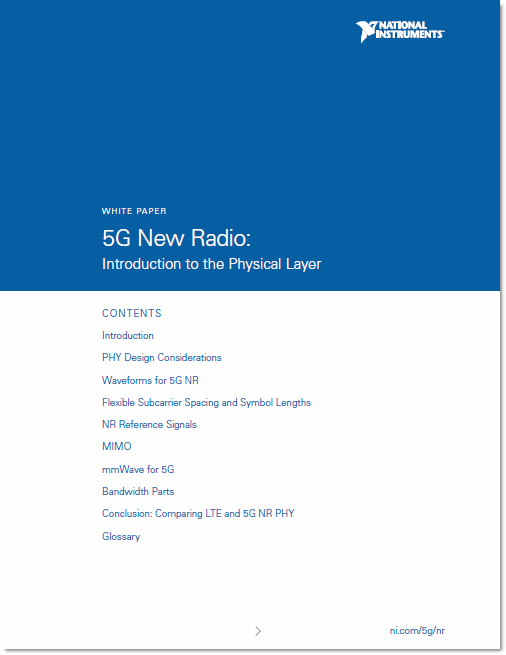Jump to Waveforms for 5G NR
This screenshot has height=655, width=506.
[150, 380]
